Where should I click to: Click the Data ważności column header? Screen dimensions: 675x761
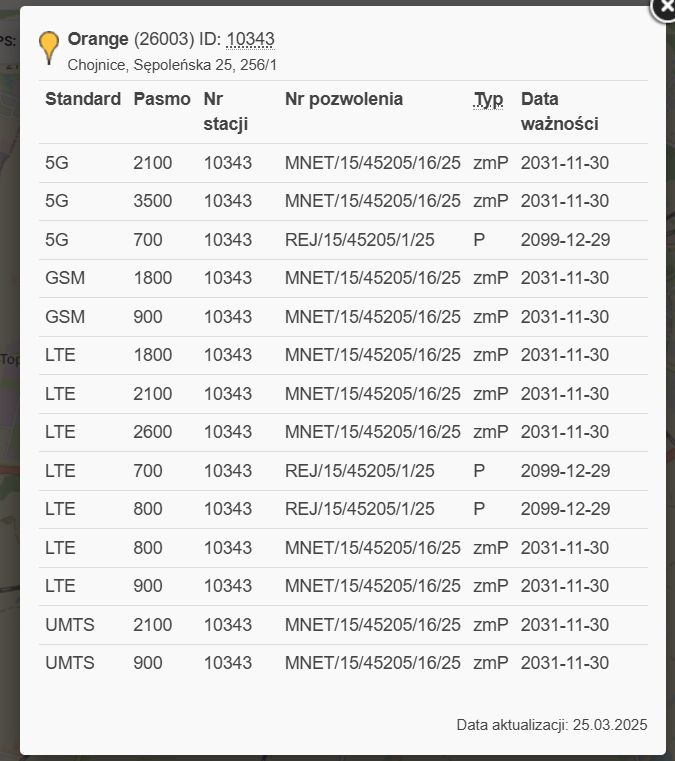click(559, 111)
